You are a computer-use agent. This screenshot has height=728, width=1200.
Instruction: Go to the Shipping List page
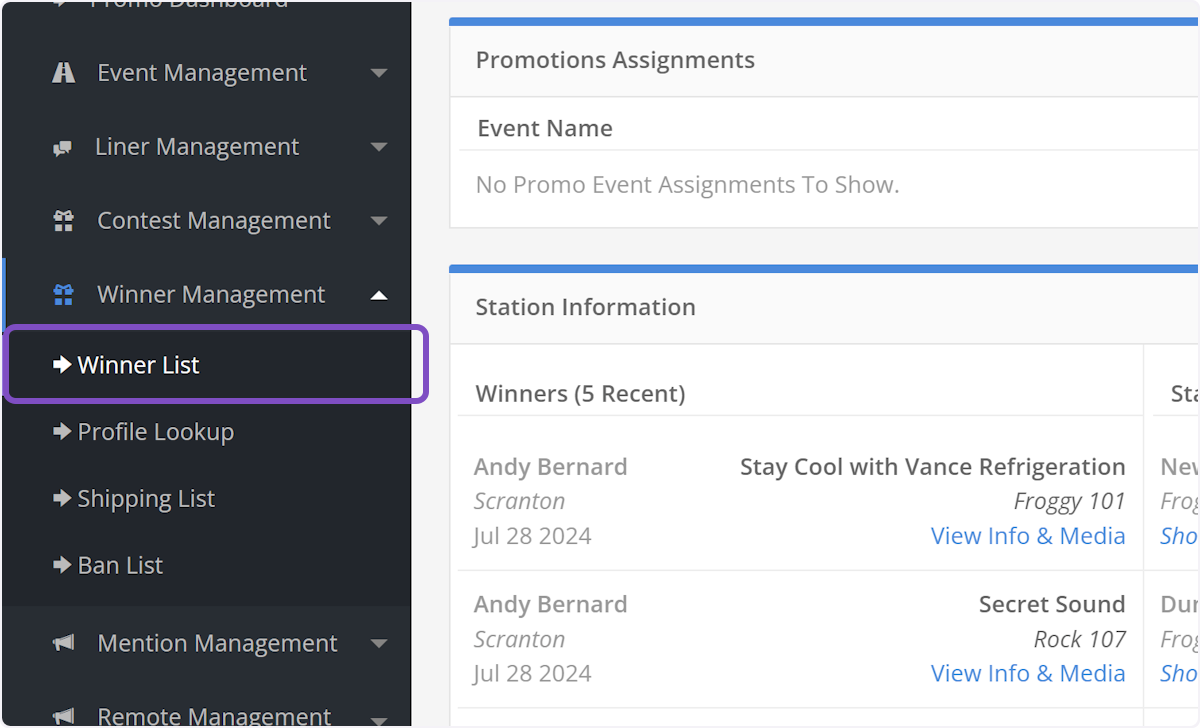point(146,499)
